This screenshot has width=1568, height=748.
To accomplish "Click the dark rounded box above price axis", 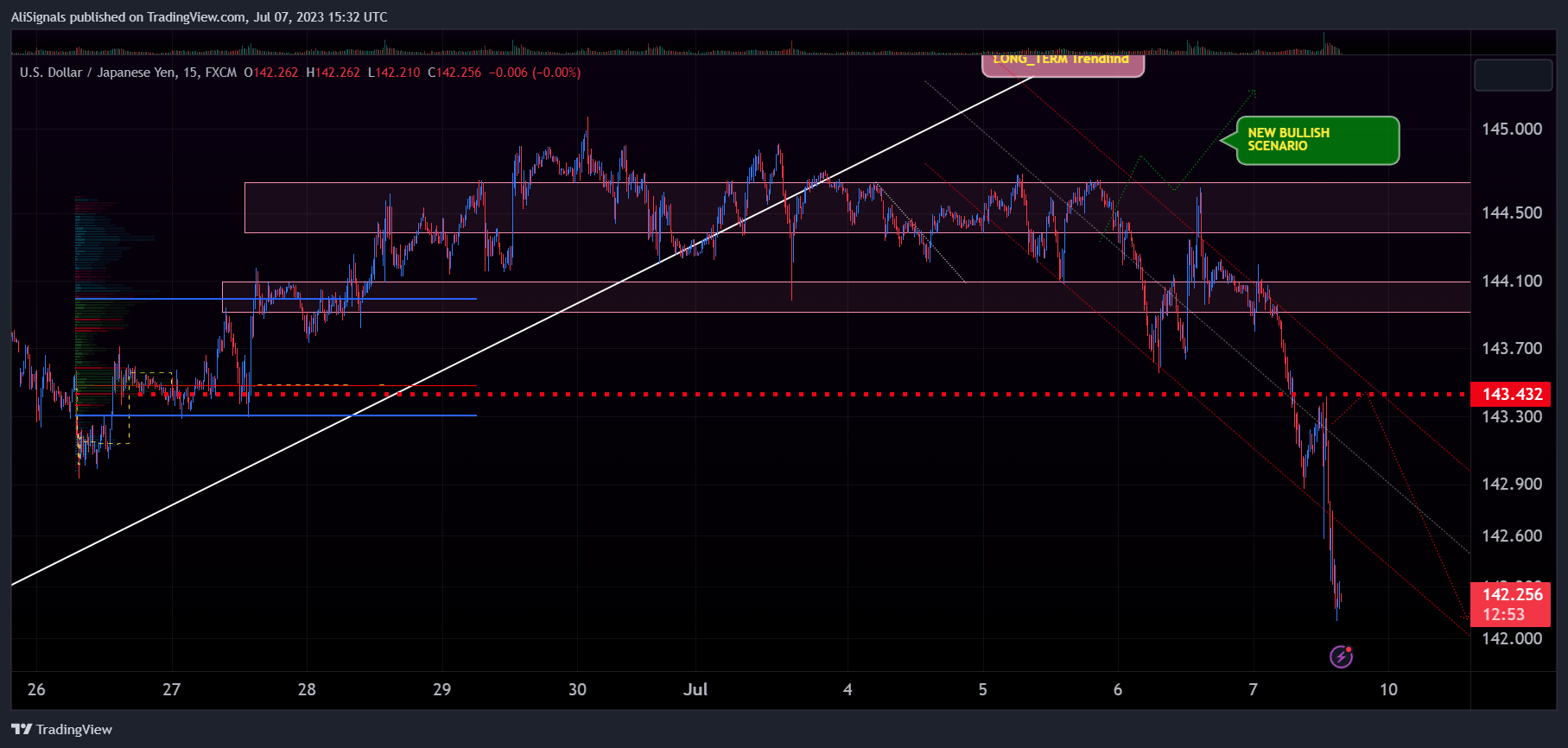I will [1513, 76].
